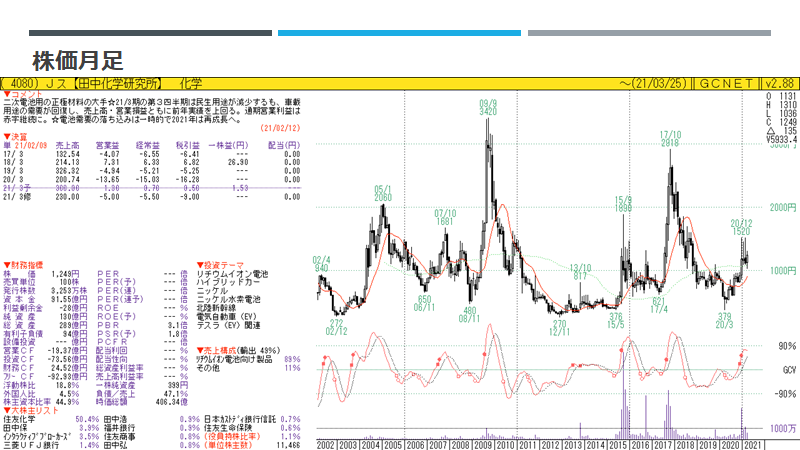Click the 経常益 column header
The image size is (800, 450).
[147, 145]
